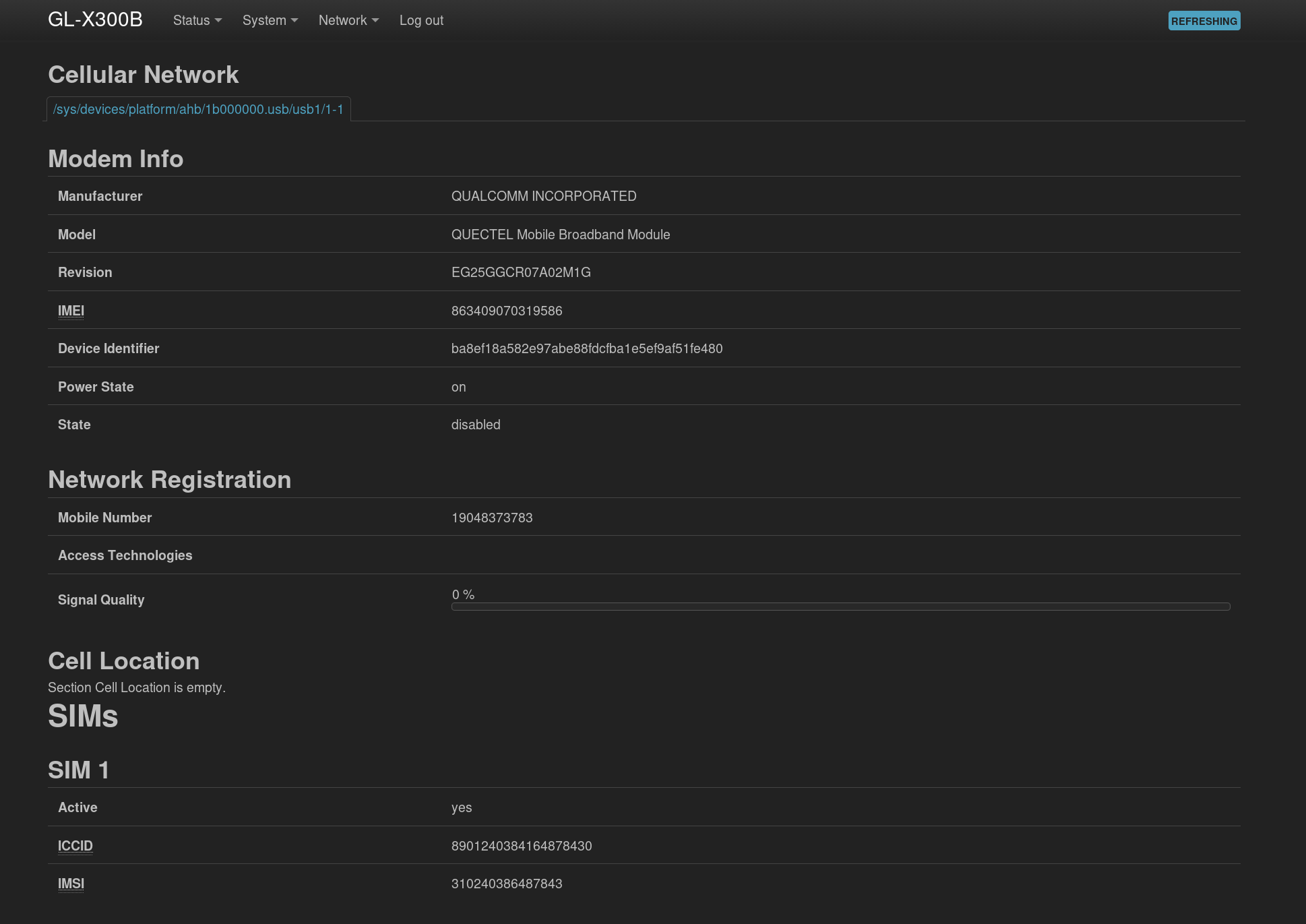
Task: Click the SIM 1 section heading
Action: tap(78, 770)
